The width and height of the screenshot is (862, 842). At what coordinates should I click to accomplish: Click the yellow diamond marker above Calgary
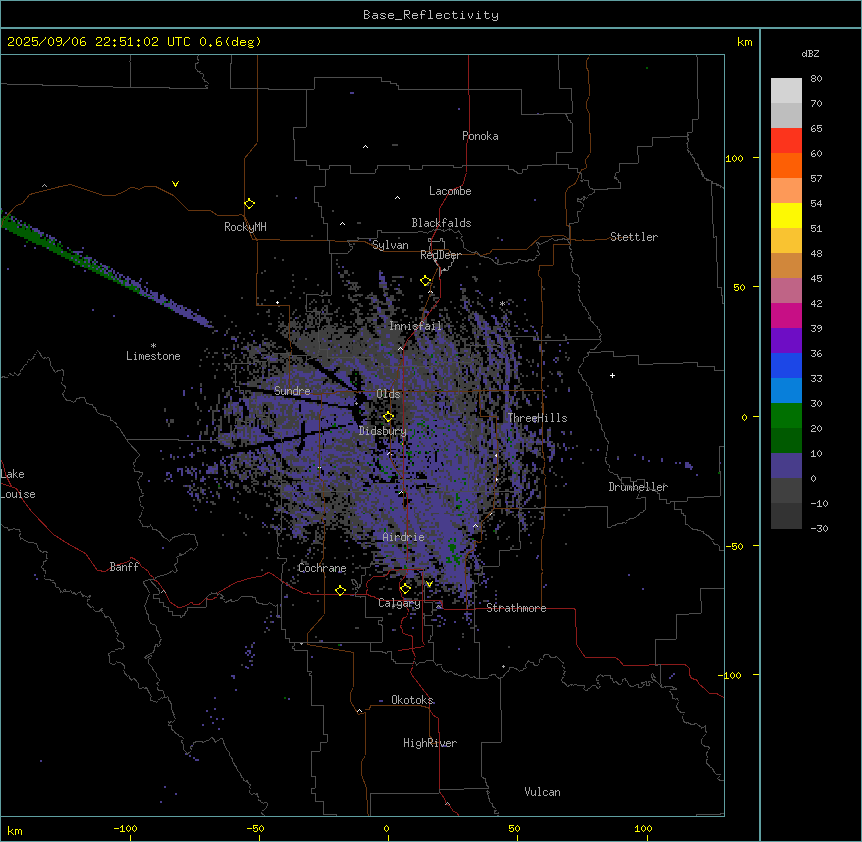tap(405, 589)
